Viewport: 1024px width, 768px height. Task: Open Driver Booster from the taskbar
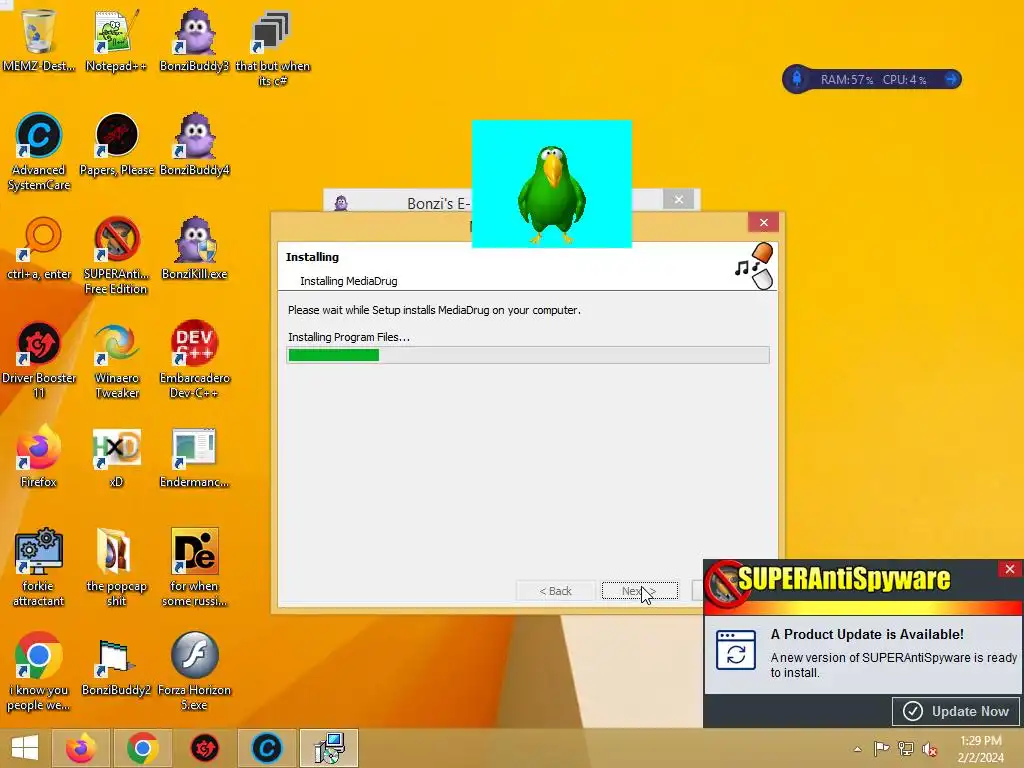204,748
